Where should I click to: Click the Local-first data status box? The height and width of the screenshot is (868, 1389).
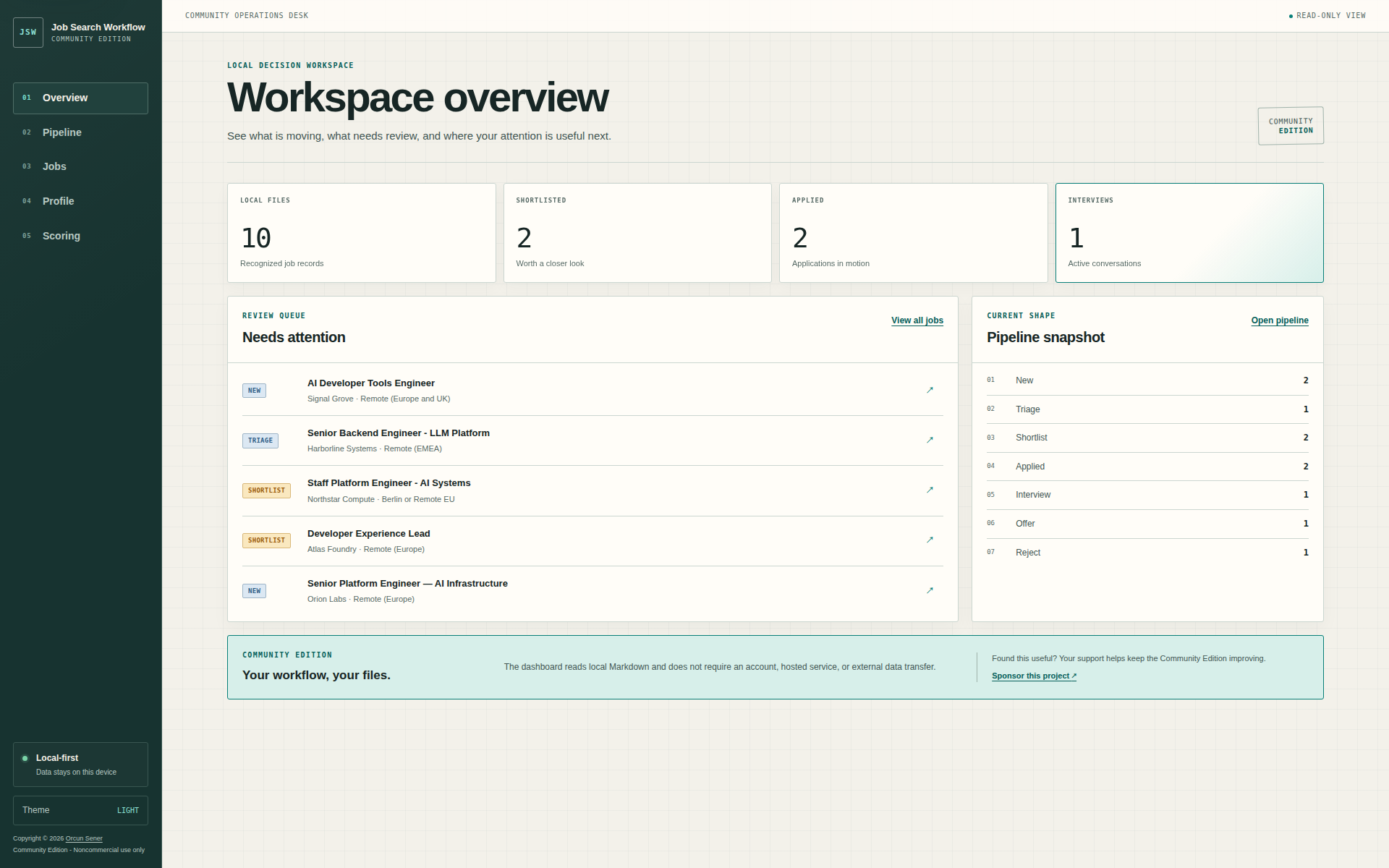coord(80,765)
